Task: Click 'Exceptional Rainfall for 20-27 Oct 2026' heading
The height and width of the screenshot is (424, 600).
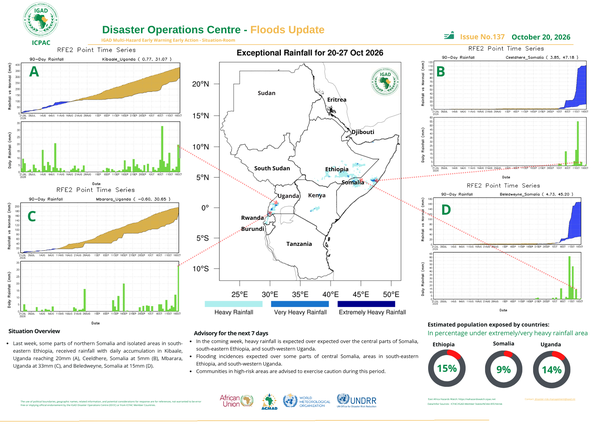Action: 310,53
